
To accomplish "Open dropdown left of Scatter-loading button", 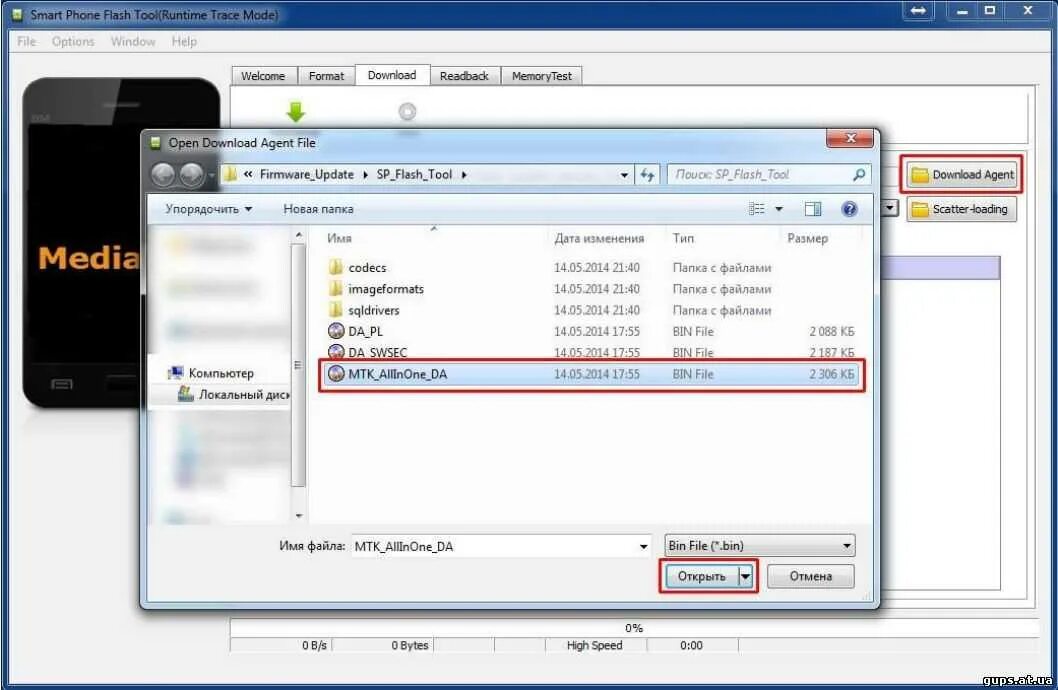I will 891,208.
